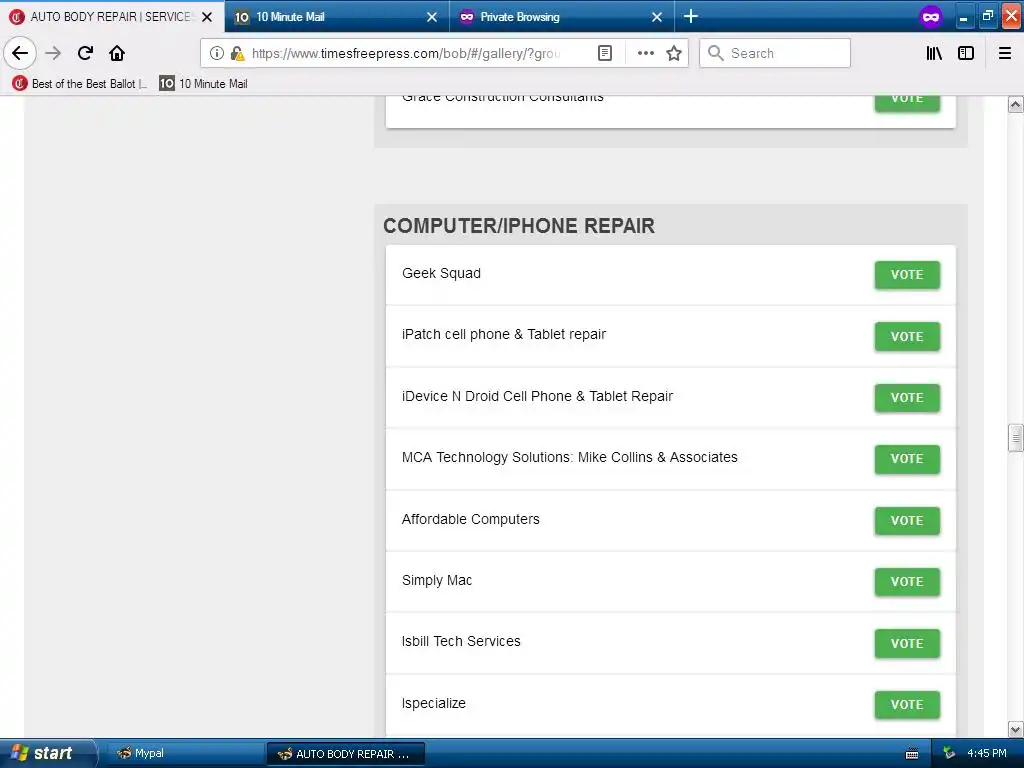Select AUTO BODY REPAIR taskbar button
The height and width of the screenshot is (768, 1024).
[346, 754]
